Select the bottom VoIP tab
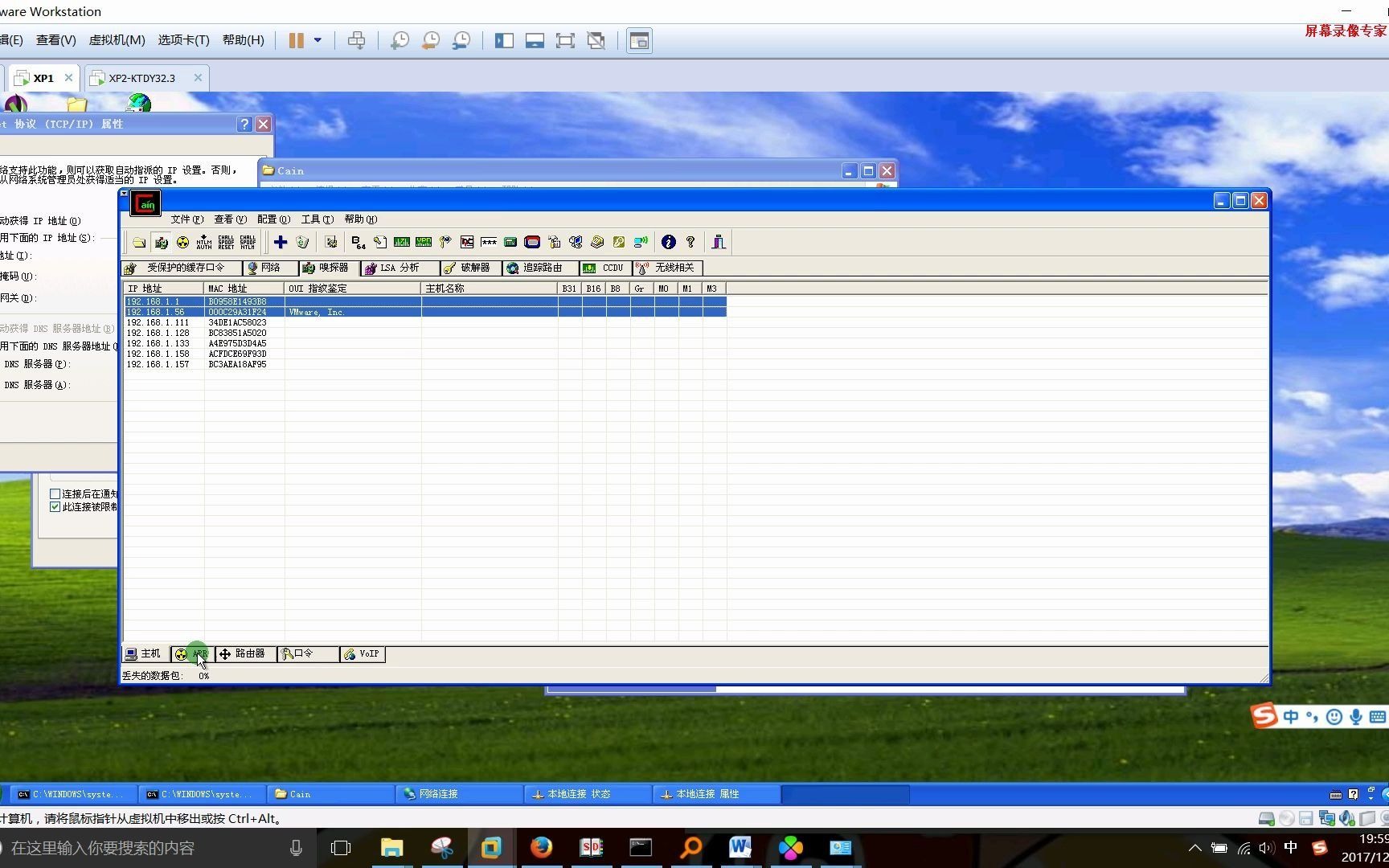The image size is (1389, 868). [x=363, y=654]
